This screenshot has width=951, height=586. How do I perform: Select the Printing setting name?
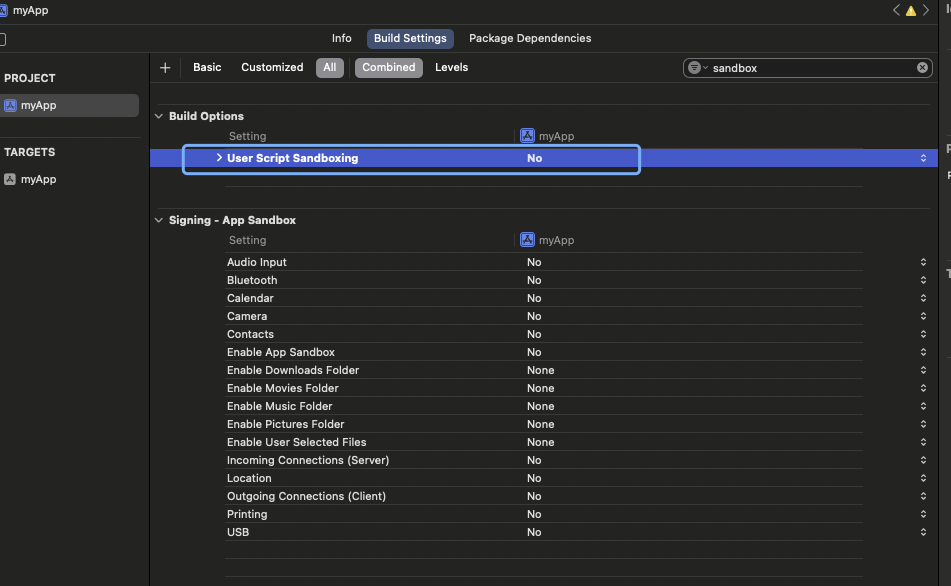point(247,514)
